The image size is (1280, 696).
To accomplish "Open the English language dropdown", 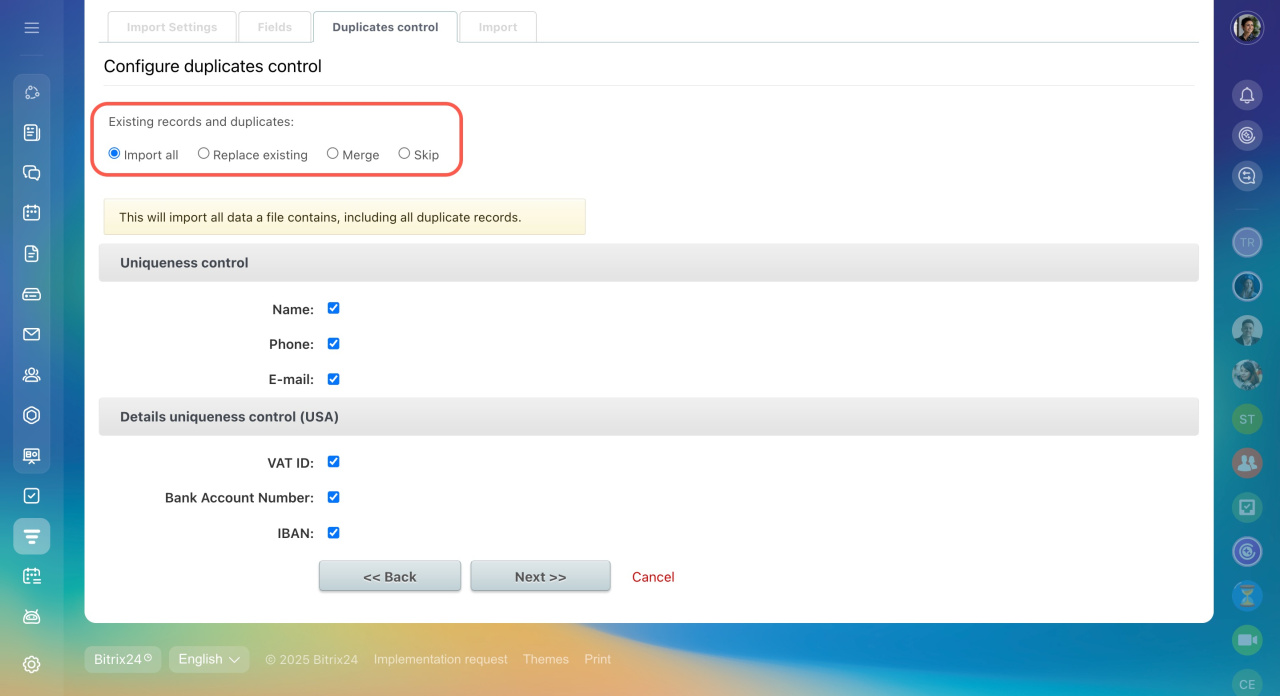I will pos(209,659).
